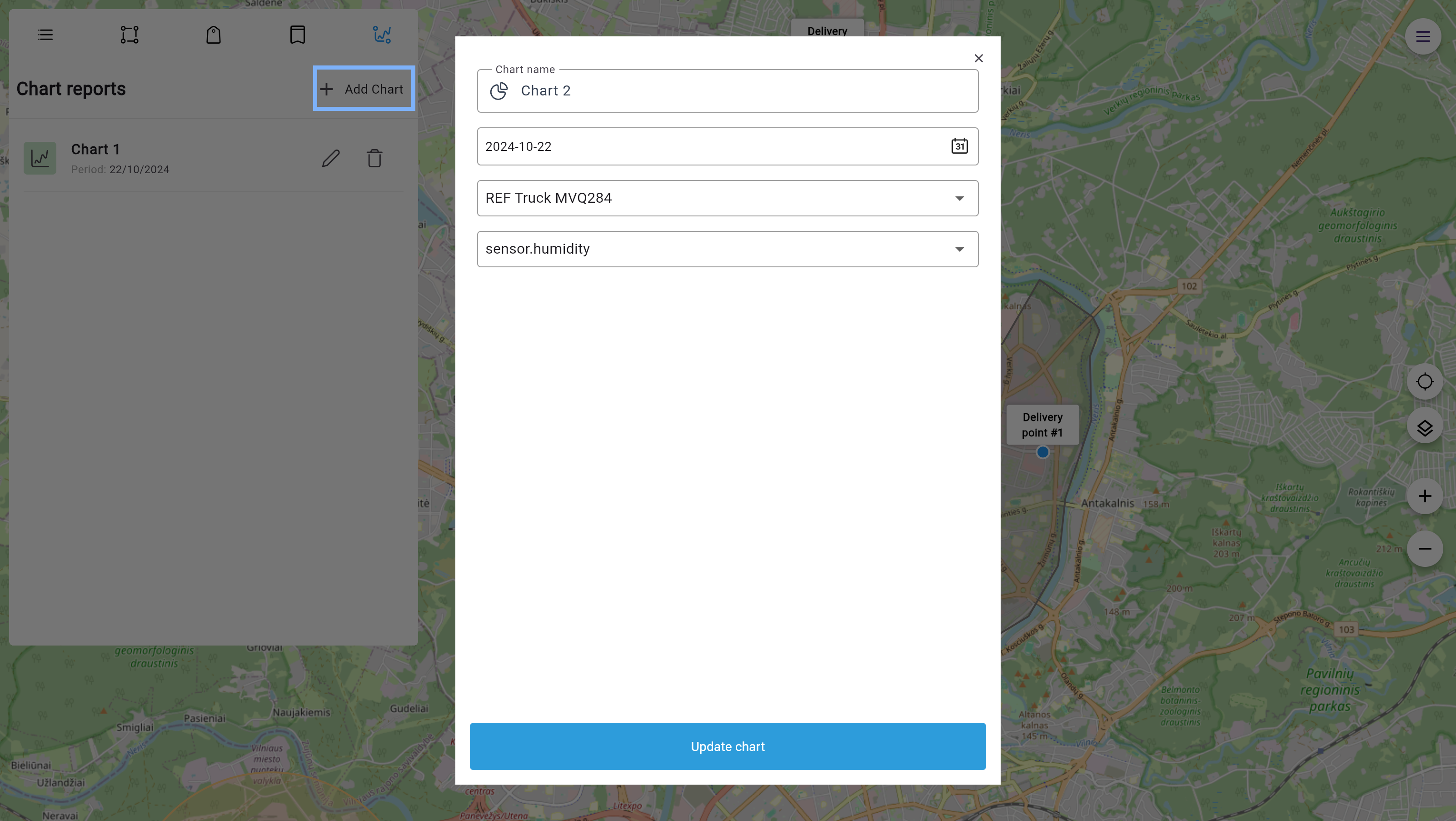Click the map zoom in button

1424,496
